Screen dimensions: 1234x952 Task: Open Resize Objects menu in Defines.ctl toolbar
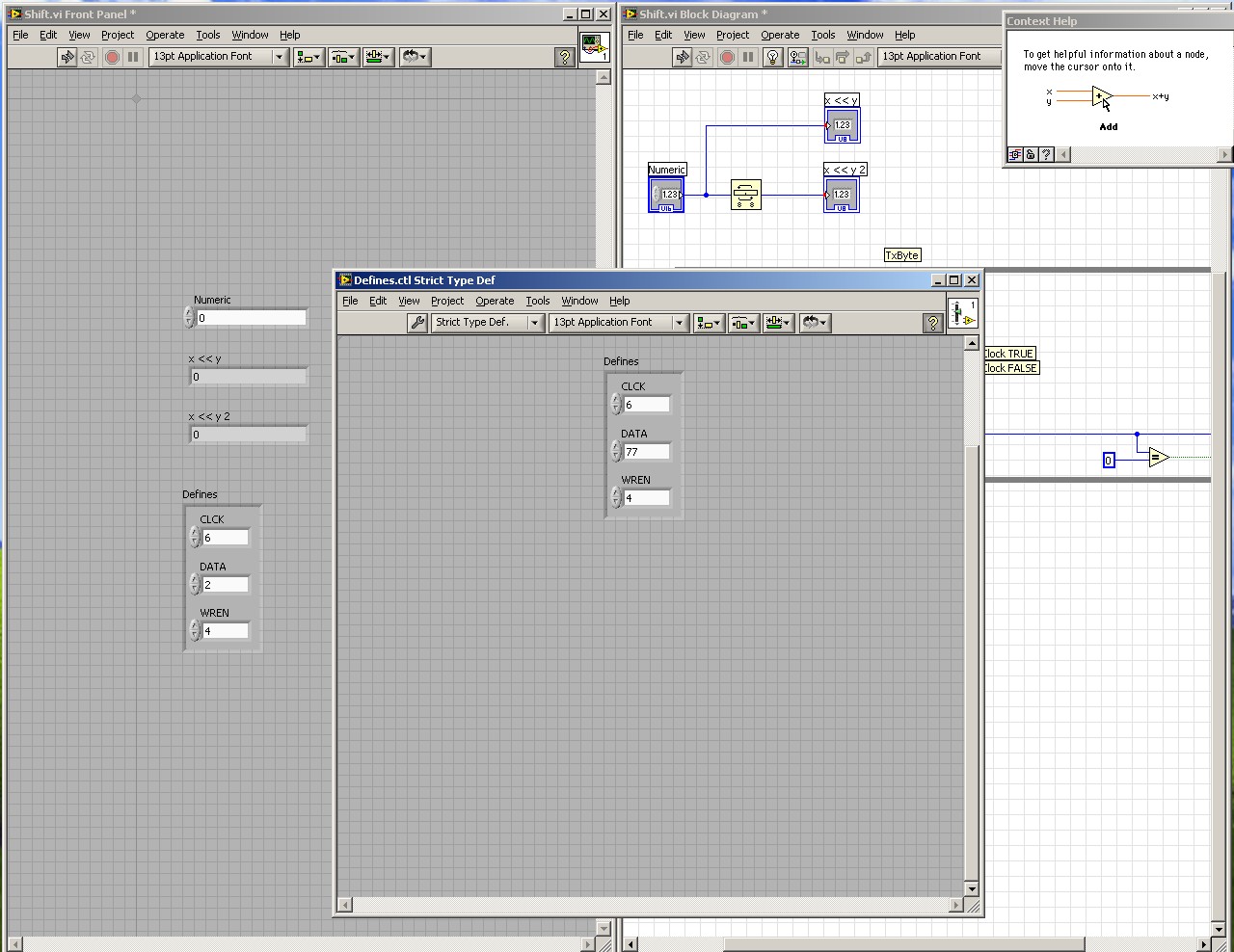tap(778, 323)
